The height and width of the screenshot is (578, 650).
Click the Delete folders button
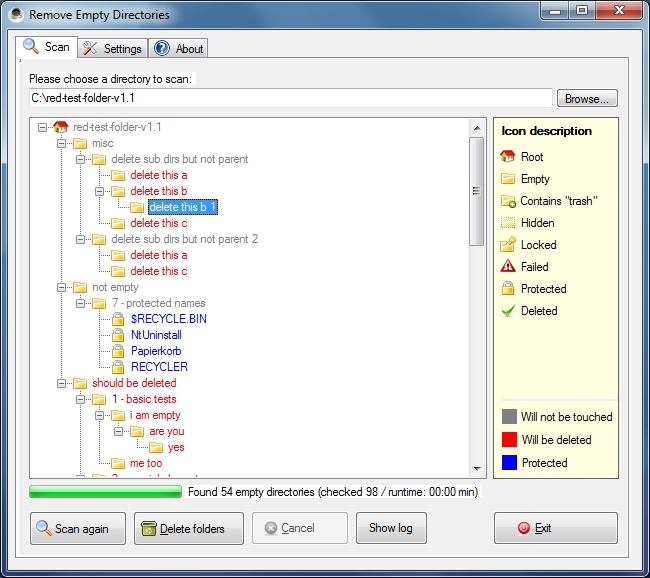point(184,528)
